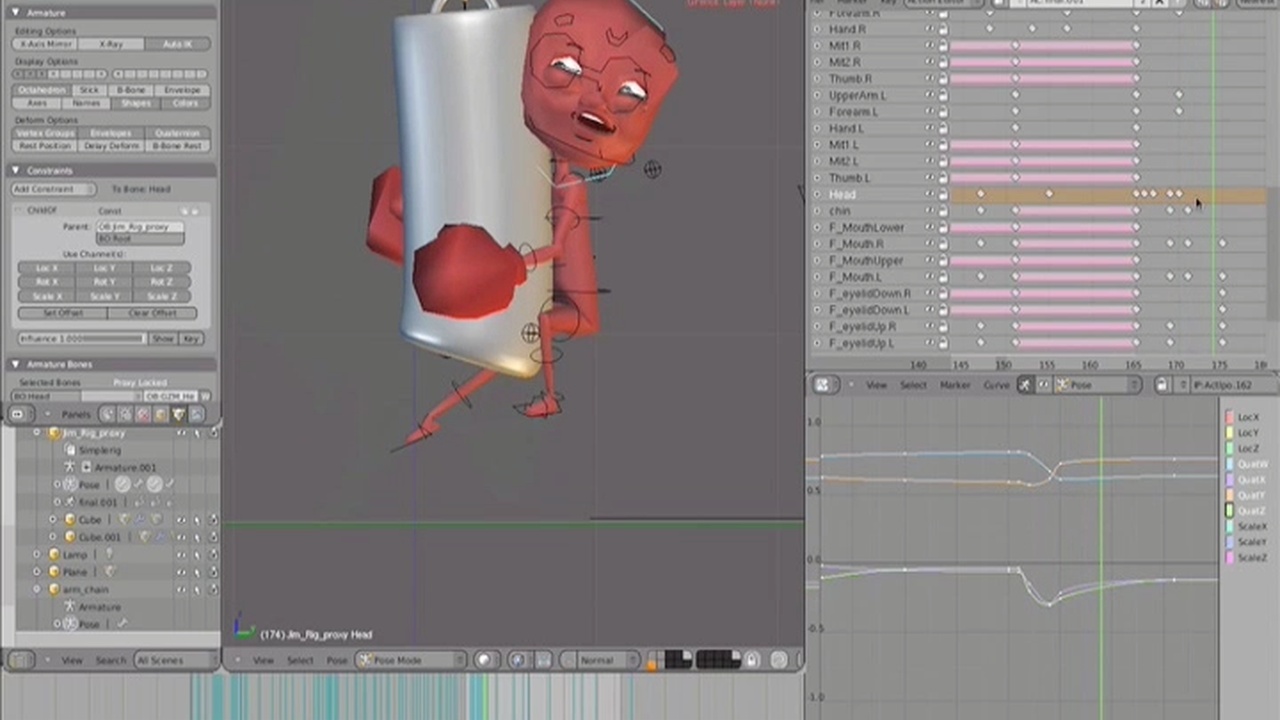This screenshot has width=1280, height=720.
Task: Toggle Vertex Groups deform option
Action: coord(45,133)
